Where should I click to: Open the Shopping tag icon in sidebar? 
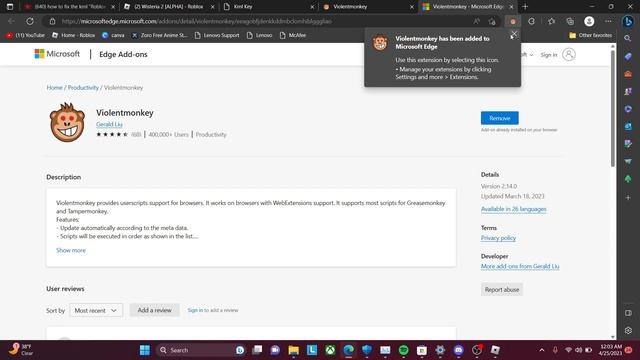tap(628, 56)
